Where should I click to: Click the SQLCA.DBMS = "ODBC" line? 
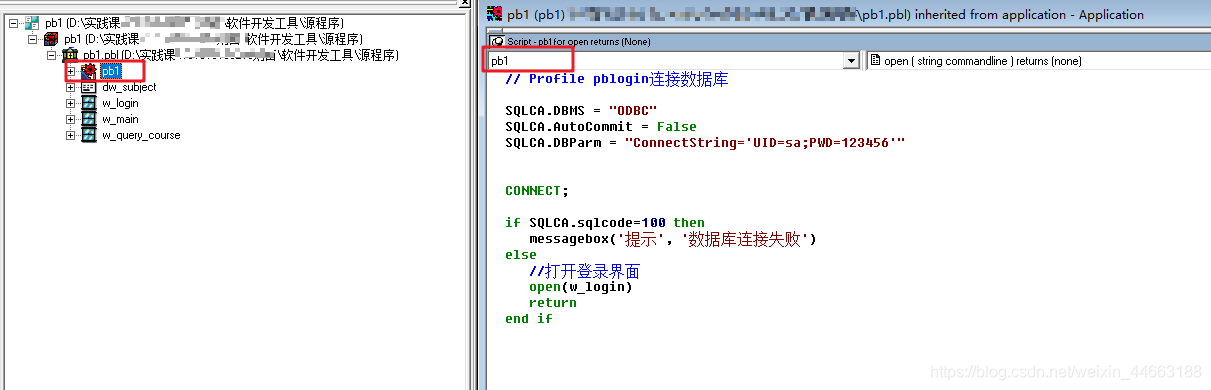pos(581,111)
